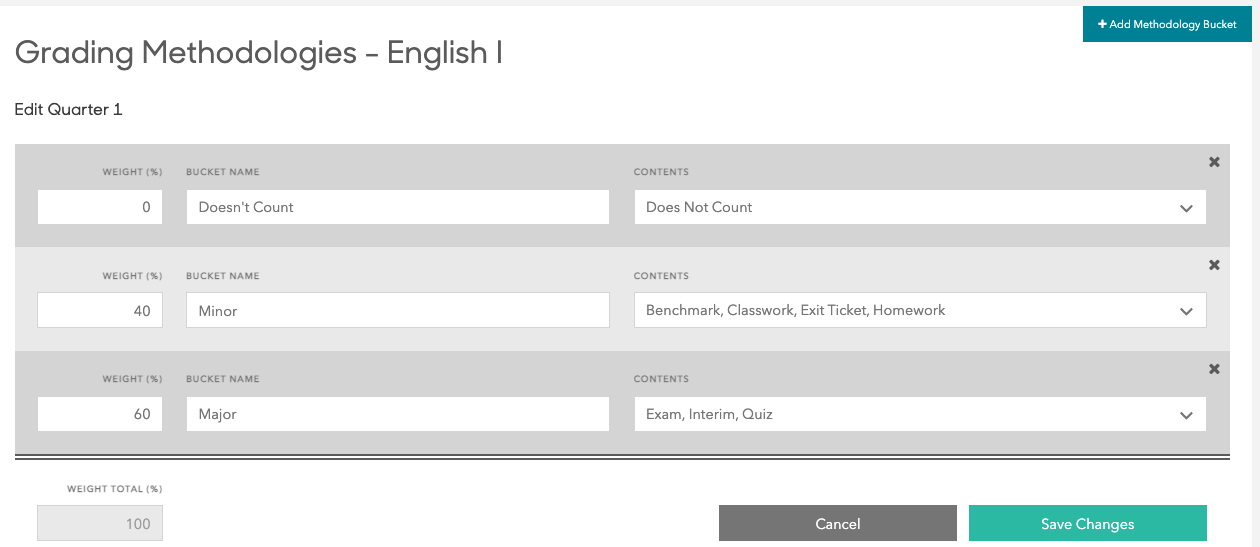Cancel editing the grading methodology

[x=837, y=523]
